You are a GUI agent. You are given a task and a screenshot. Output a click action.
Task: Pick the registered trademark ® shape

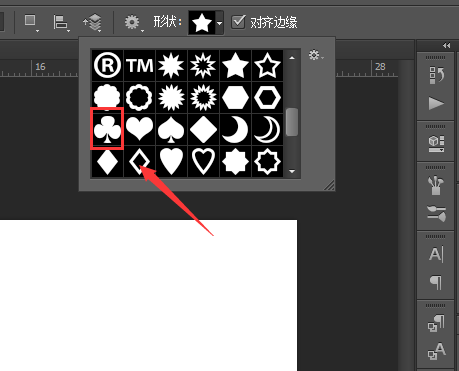click(x=107, y=65)
